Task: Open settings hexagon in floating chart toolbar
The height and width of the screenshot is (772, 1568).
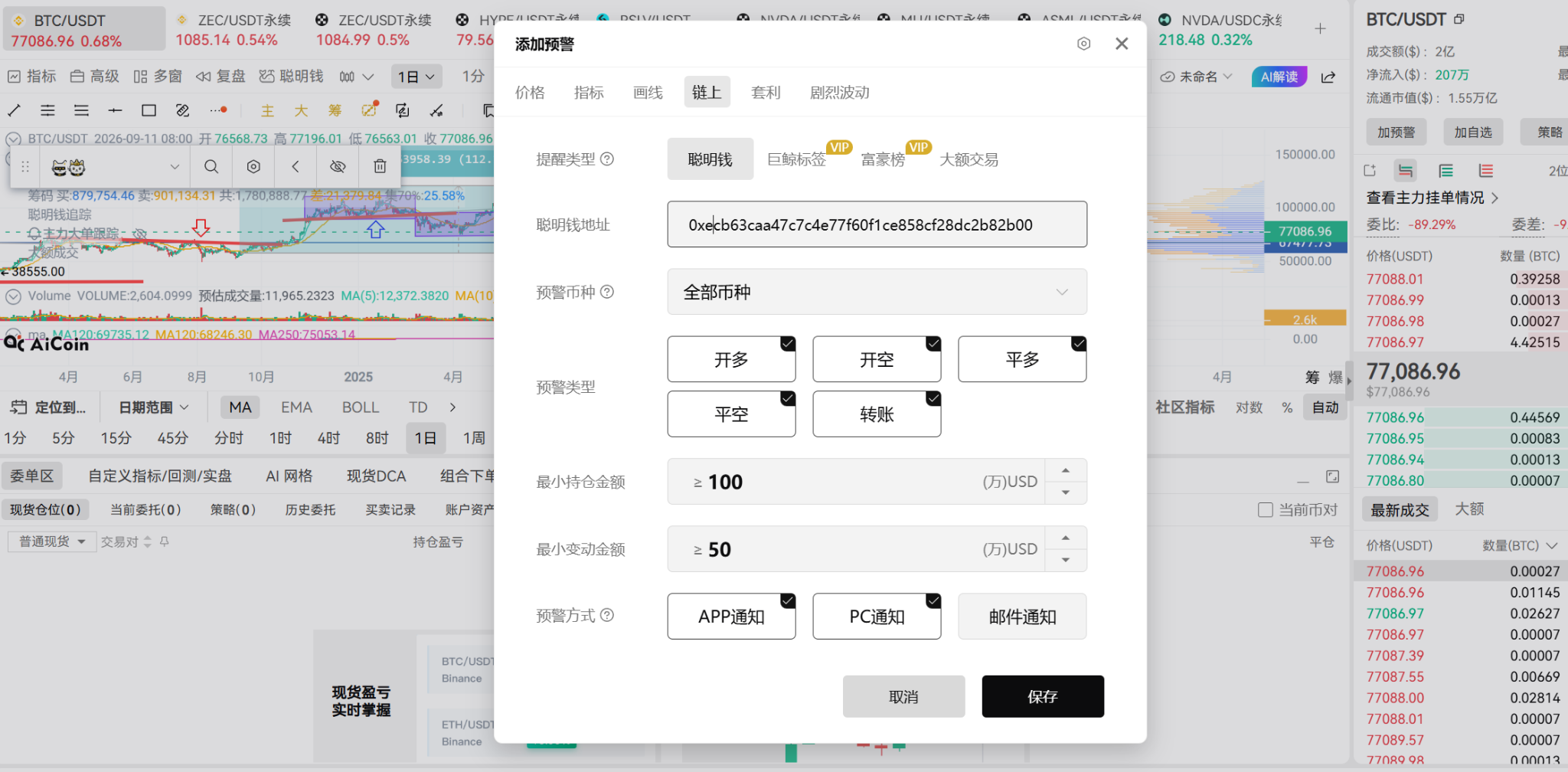Action: tap(253, 166)
